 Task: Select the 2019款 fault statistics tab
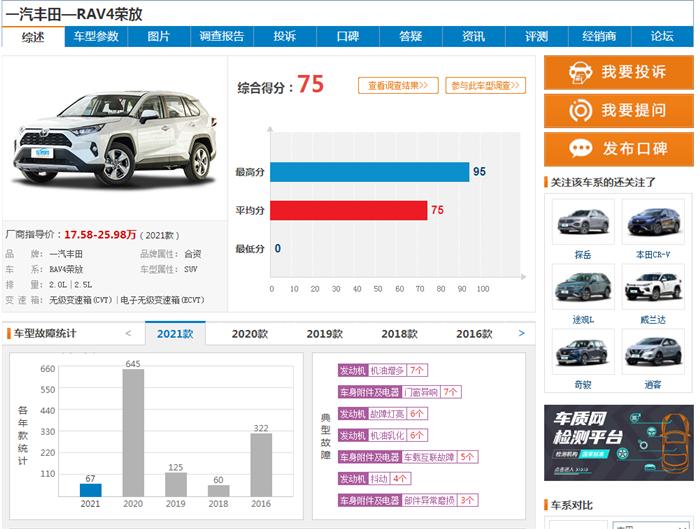[x=325, y=333]
